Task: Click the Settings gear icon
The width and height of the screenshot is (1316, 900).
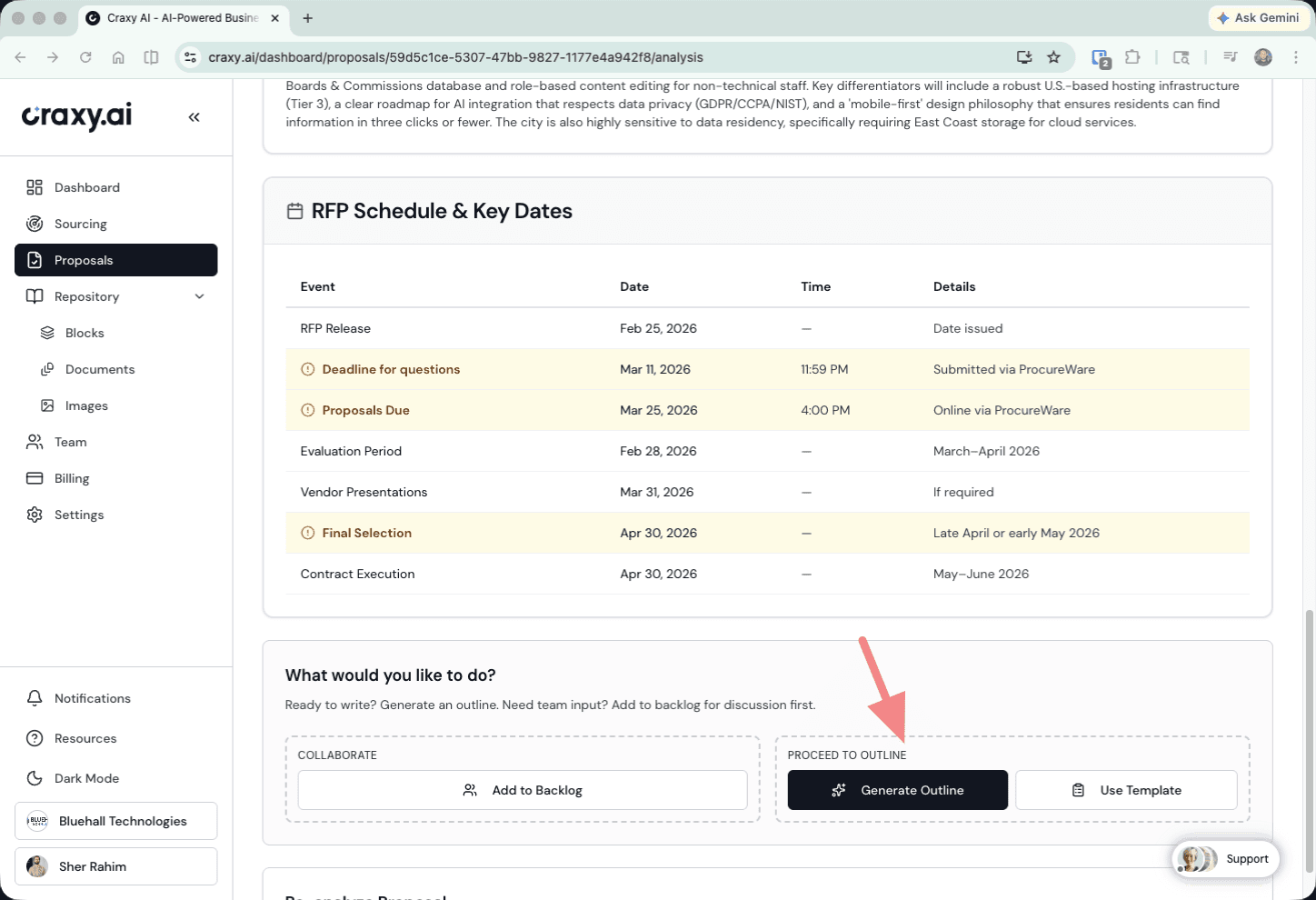Action: [35, 515]
